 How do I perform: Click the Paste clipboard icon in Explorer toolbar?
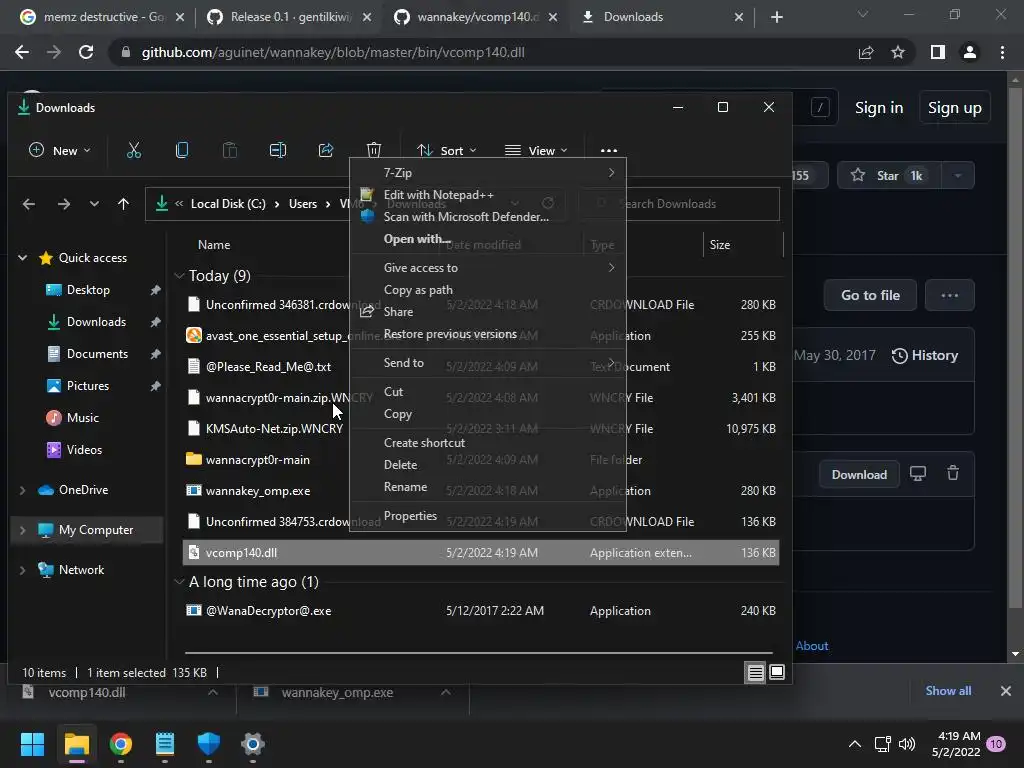click(x=230, y=150)
